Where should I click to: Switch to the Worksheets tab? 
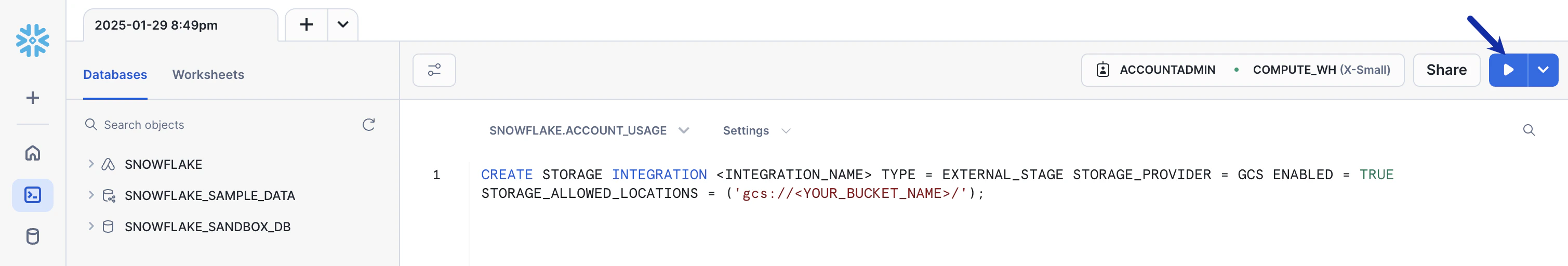point(208,74)
